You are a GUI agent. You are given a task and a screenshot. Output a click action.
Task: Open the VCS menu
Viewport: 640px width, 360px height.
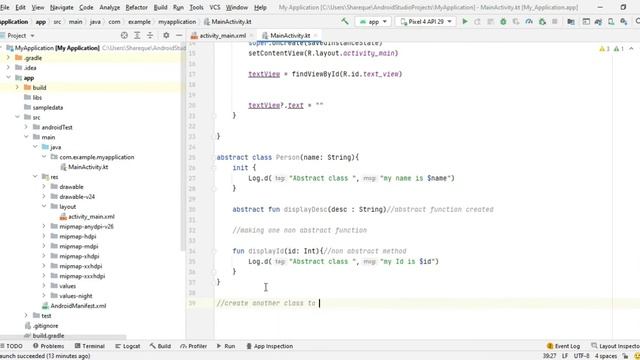(215, 7)
